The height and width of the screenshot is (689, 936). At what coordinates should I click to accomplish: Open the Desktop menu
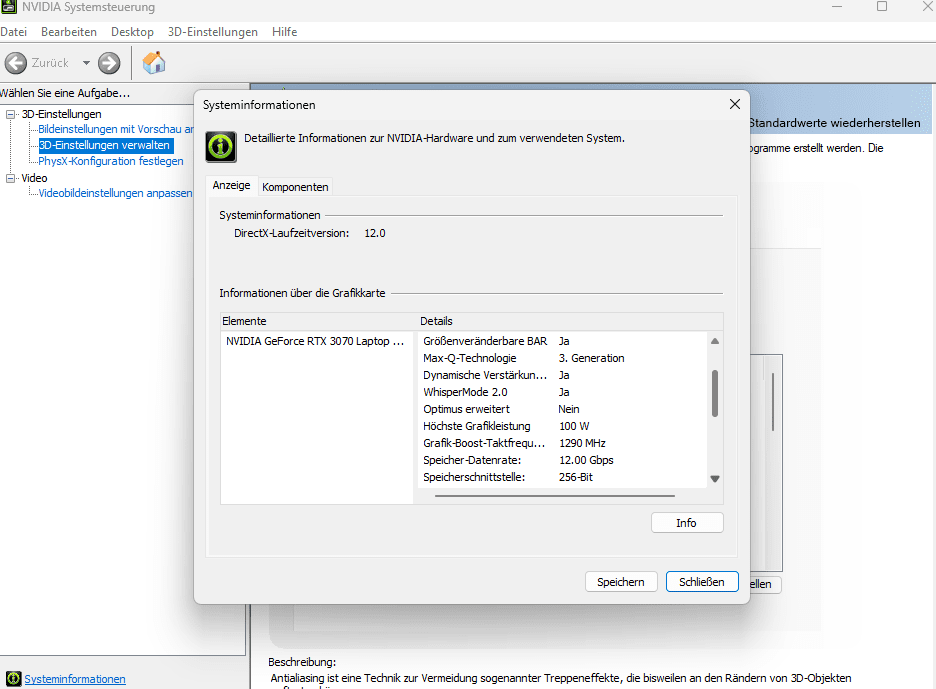click(x=132, y=32)
